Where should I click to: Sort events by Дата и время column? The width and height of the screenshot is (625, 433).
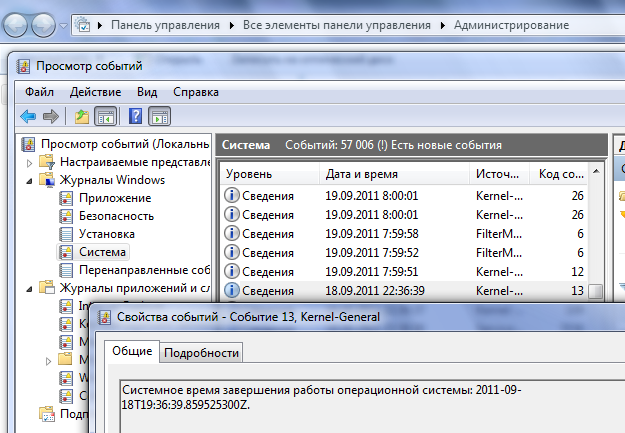356,175
